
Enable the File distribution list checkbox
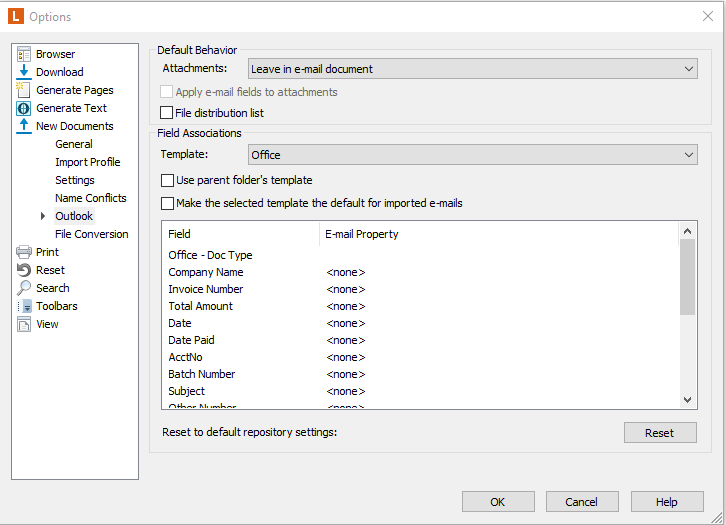tap(167, 113)
